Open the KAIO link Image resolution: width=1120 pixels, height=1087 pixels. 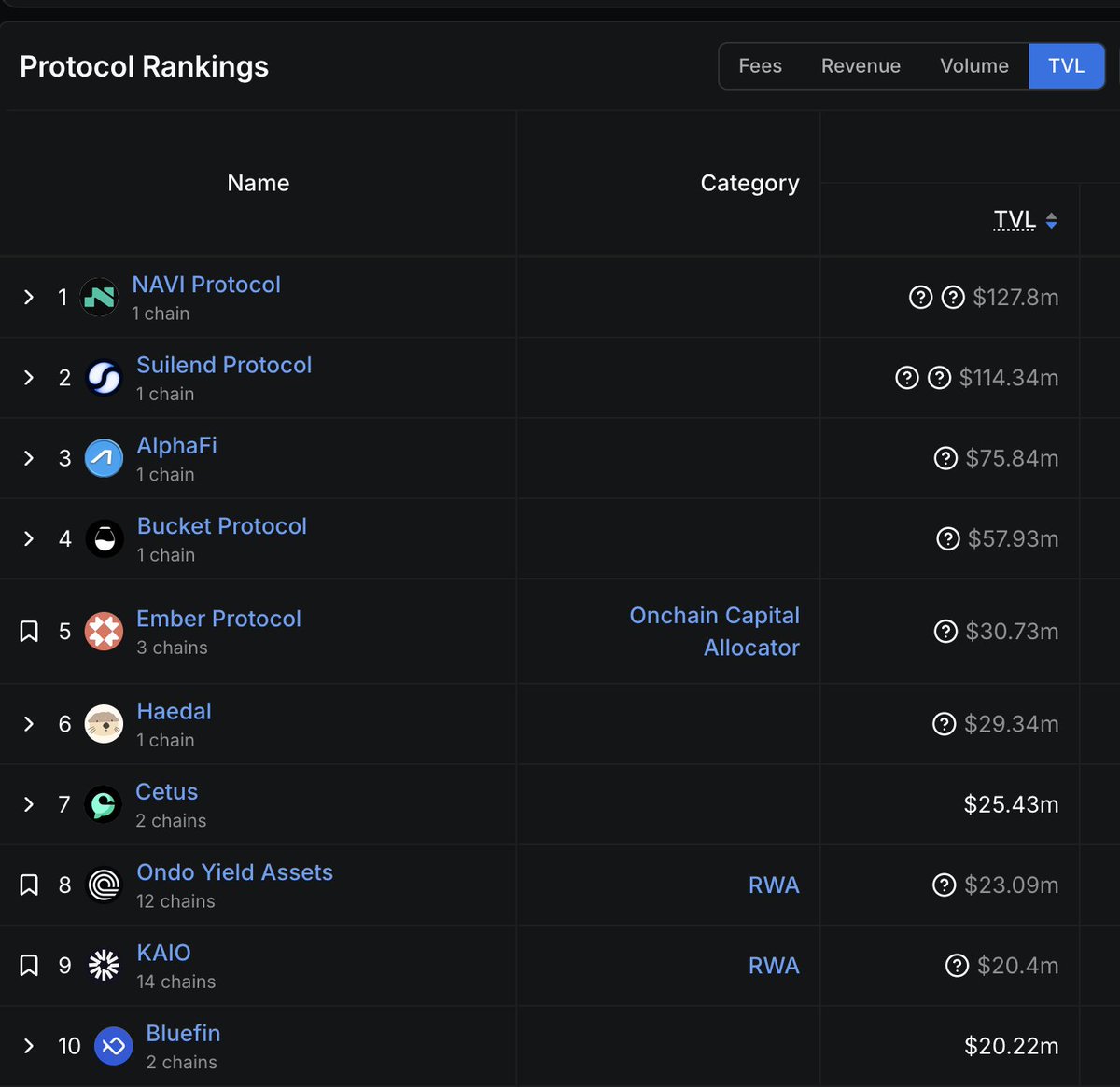(163, 953)
